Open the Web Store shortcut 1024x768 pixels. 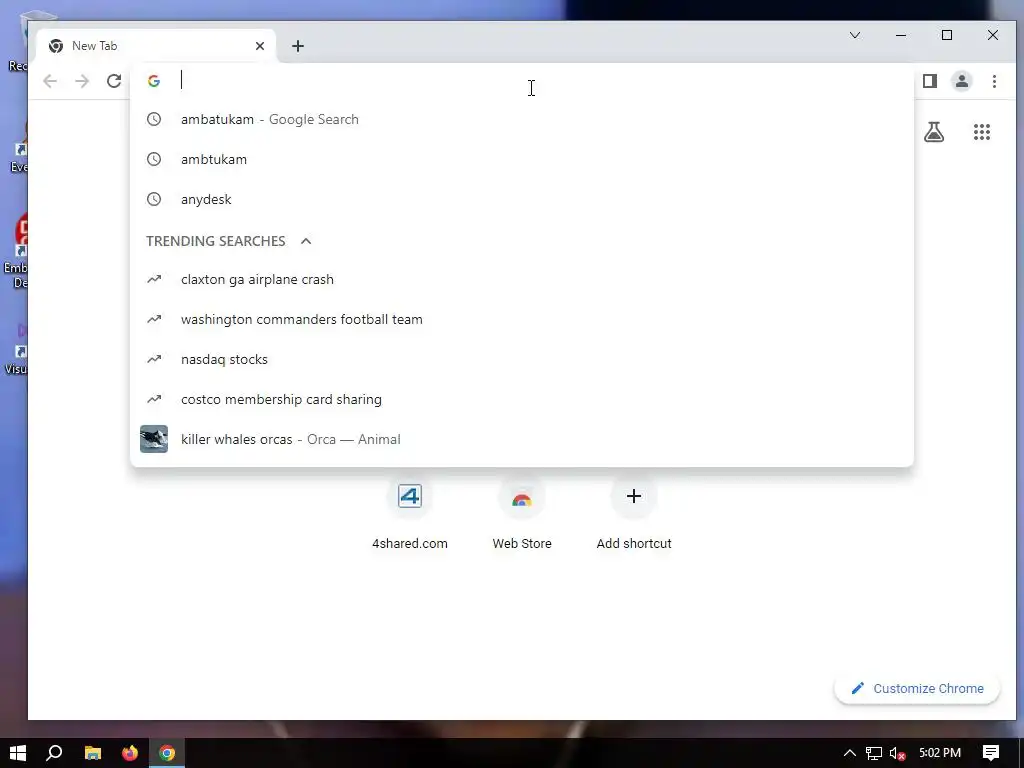522,514
